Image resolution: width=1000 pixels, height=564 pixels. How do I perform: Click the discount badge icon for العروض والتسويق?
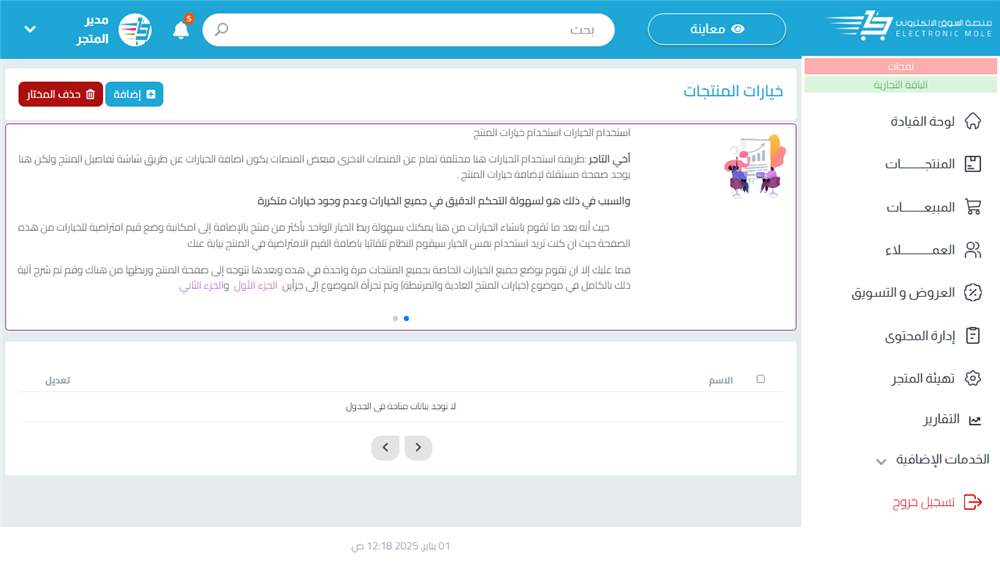972,293
